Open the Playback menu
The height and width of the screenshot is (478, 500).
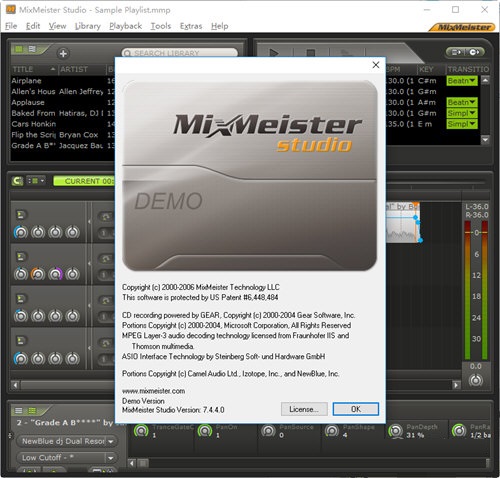point(125,26)
